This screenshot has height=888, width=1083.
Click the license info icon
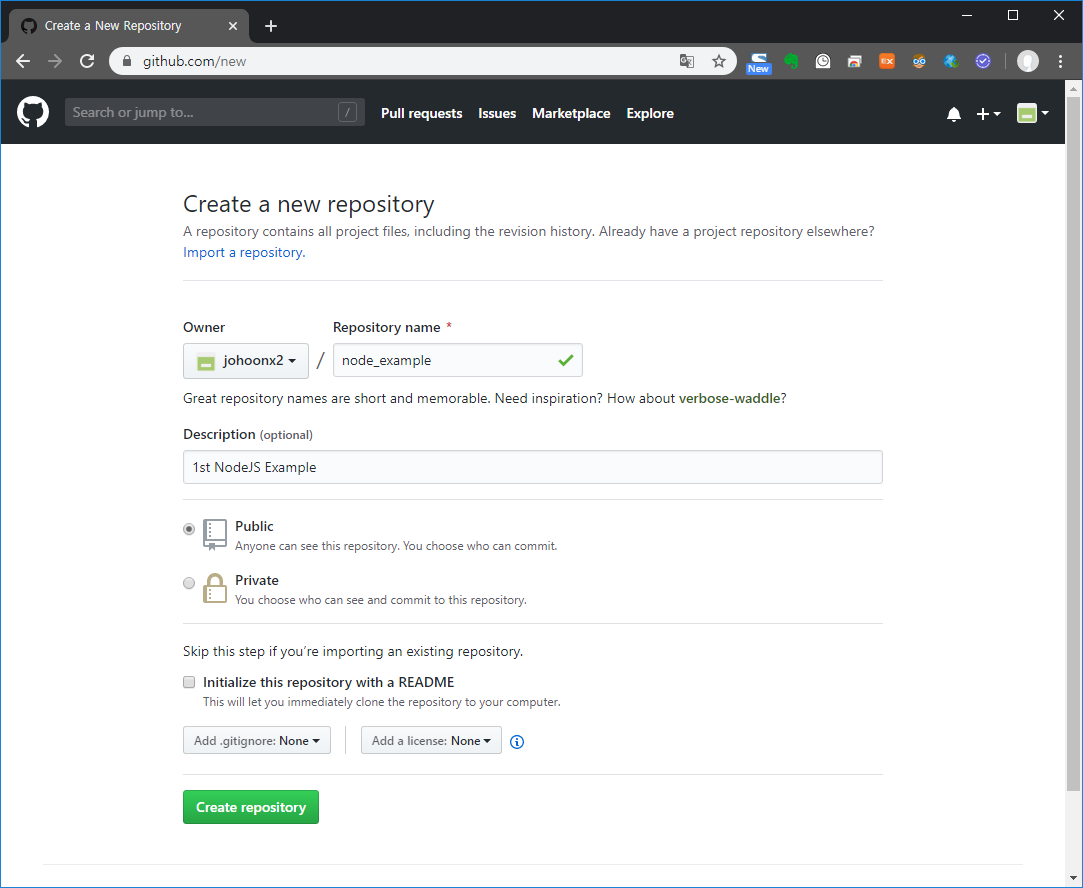click(517, 742)
